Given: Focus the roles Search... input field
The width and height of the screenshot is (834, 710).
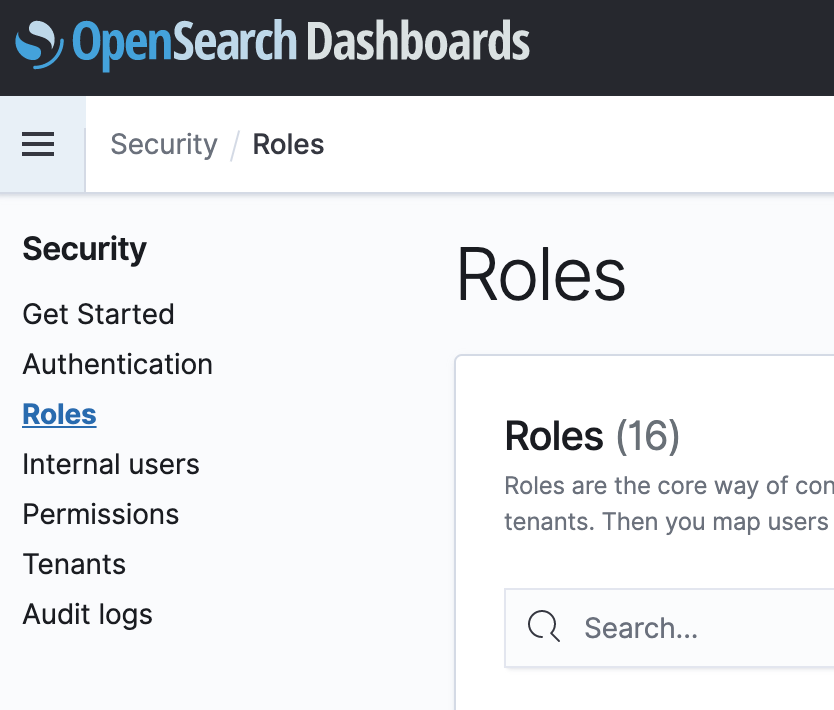Looking at the screenshot, I should (700, 628).
